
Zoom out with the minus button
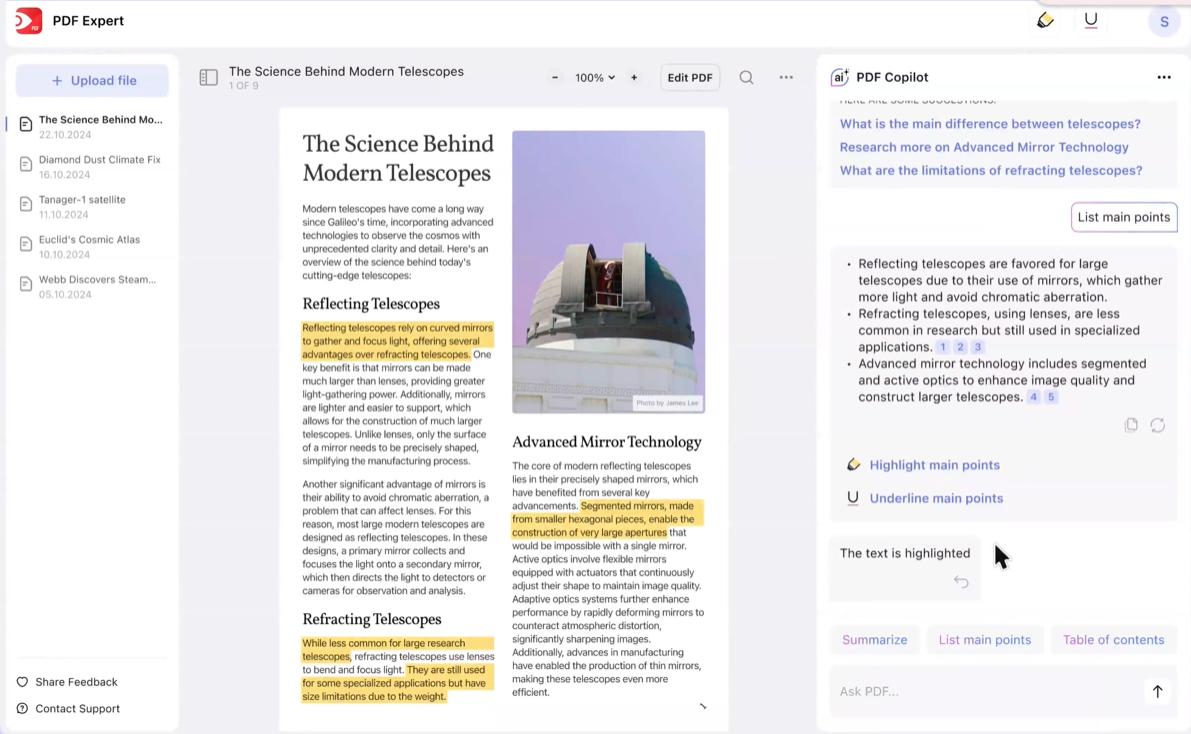[x=555, y=78]
